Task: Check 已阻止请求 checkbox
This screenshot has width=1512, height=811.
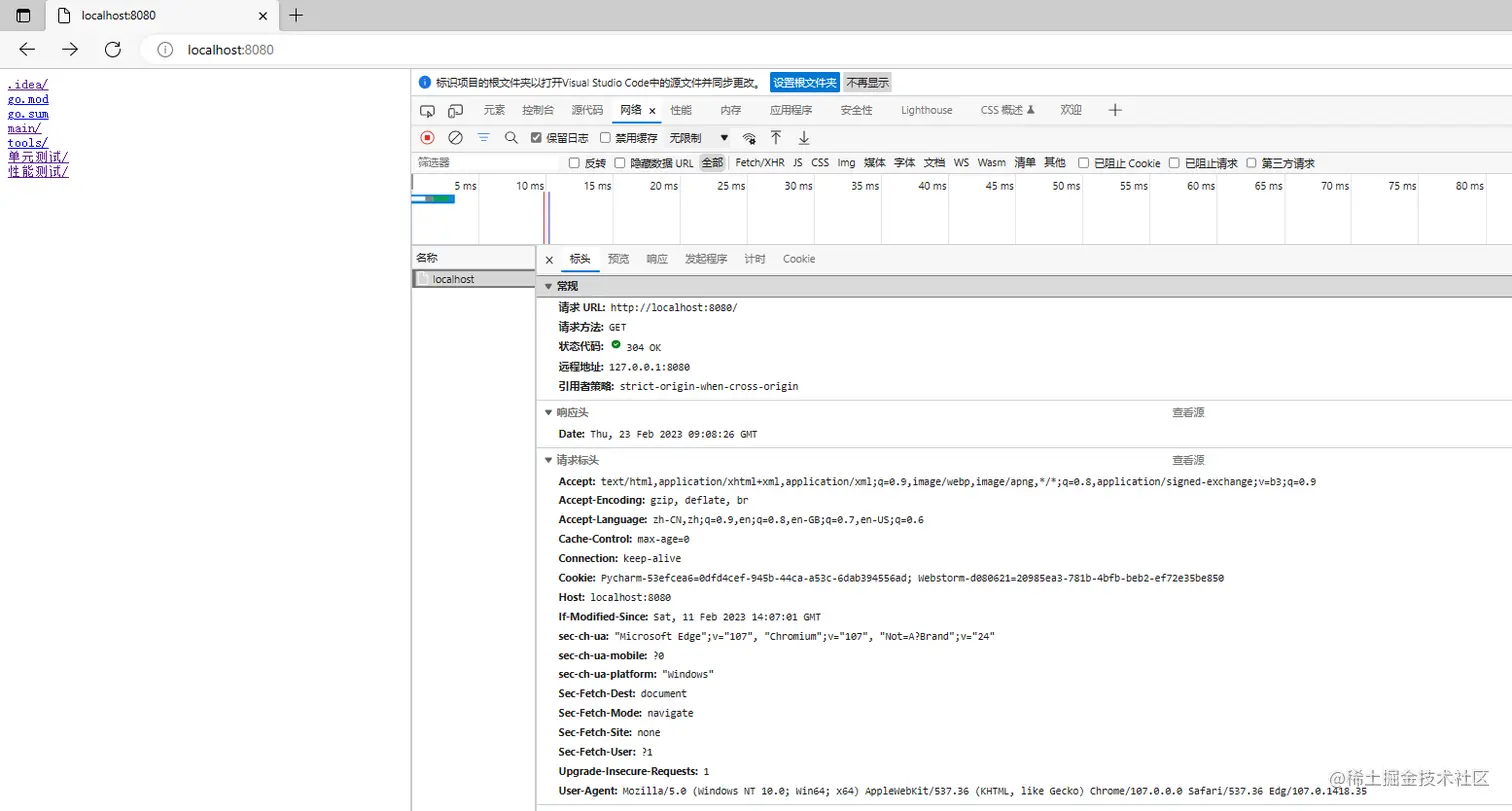Action: click(x=1175, y=163)
